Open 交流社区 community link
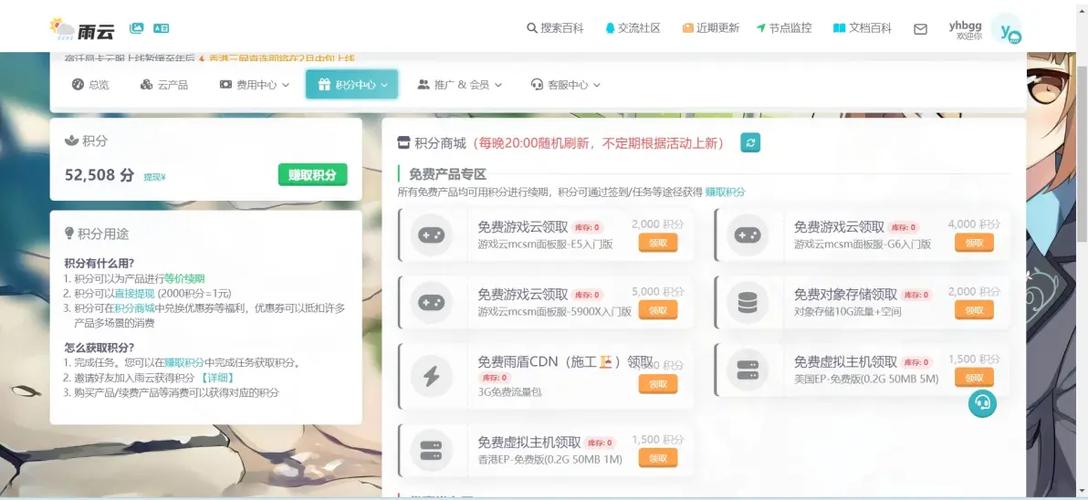Viewport: 1088px width, 500px height. click(x=633, y=28)
